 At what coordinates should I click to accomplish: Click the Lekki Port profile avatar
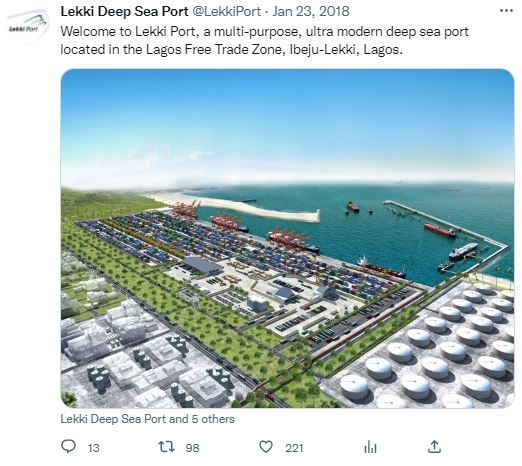click(x=28, y=26)
